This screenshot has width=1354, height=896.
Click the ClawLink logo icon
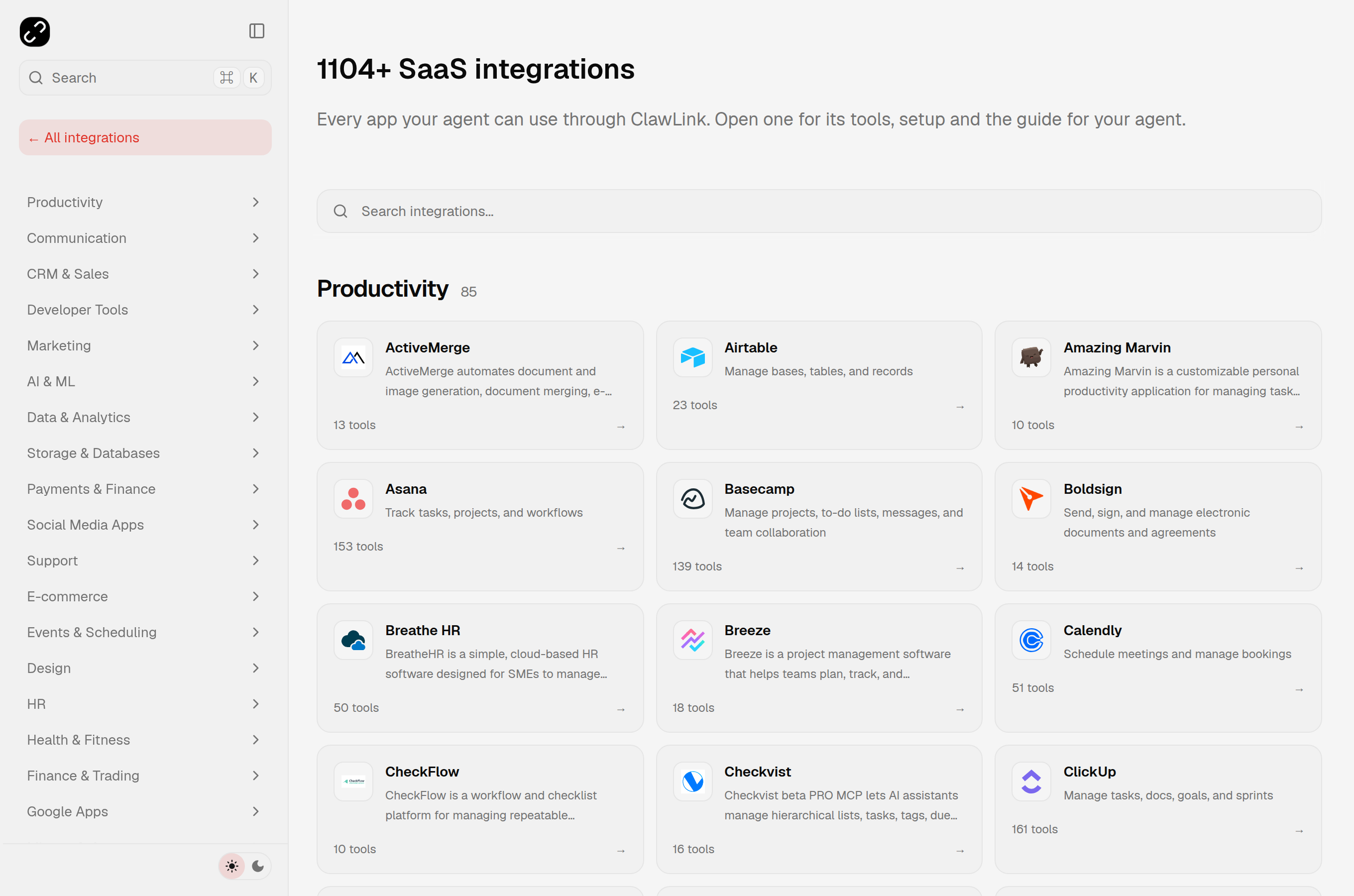35,31
